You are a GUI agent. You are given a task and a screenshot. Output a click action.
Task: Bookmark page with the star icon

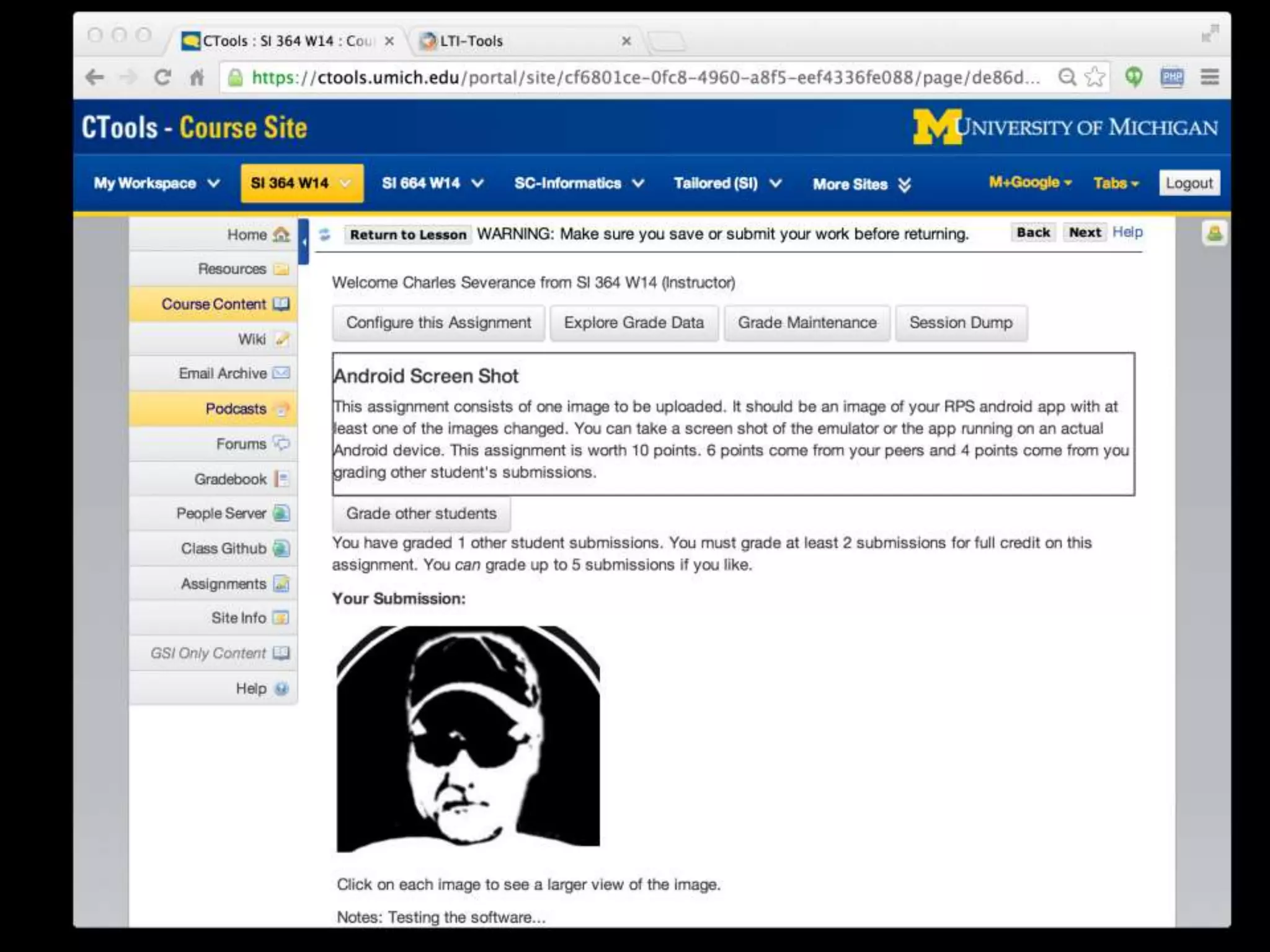pyautogui.click(x=1096, y=77)
